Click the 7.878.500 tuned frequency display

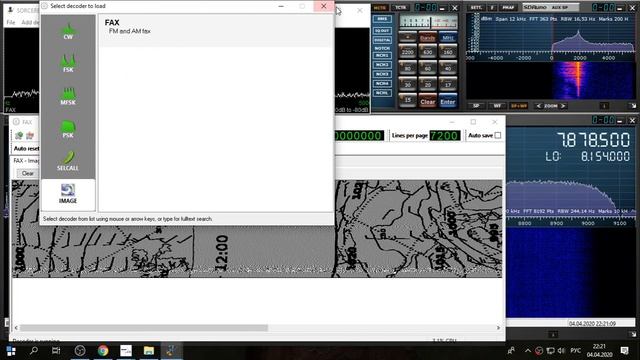click(x=593, y=140)
